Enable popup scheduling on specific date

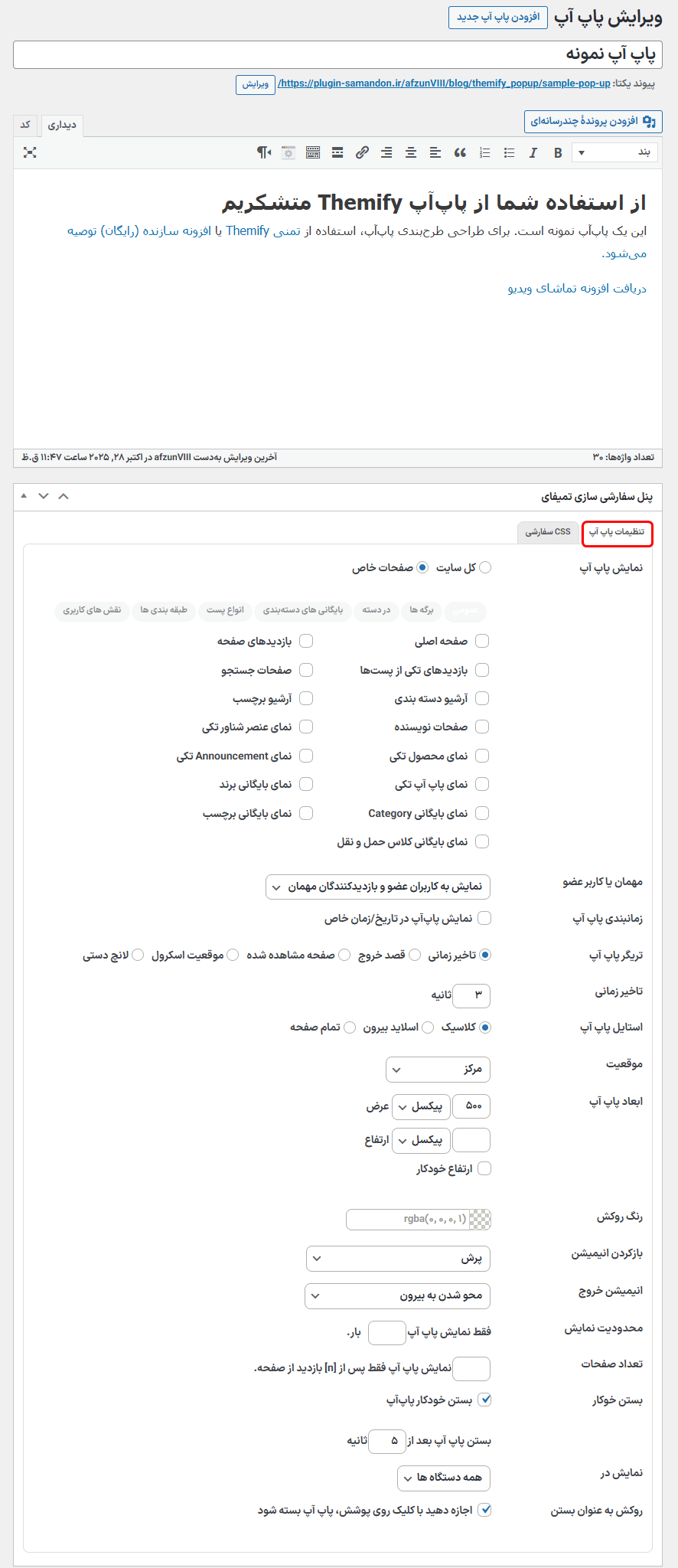[484, 918]
